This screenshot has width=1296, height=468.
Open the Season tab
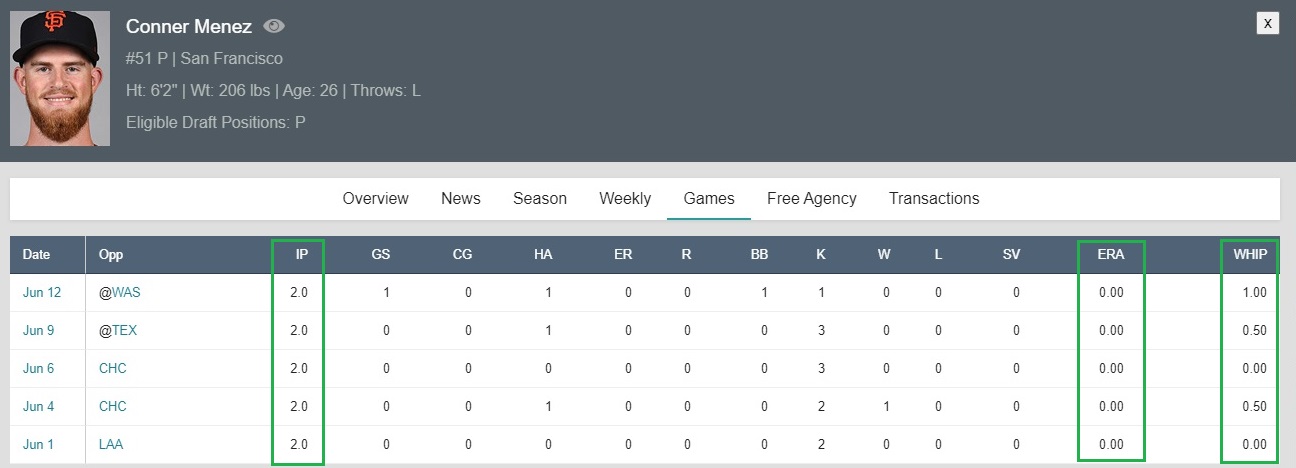[x=540, y=198]
